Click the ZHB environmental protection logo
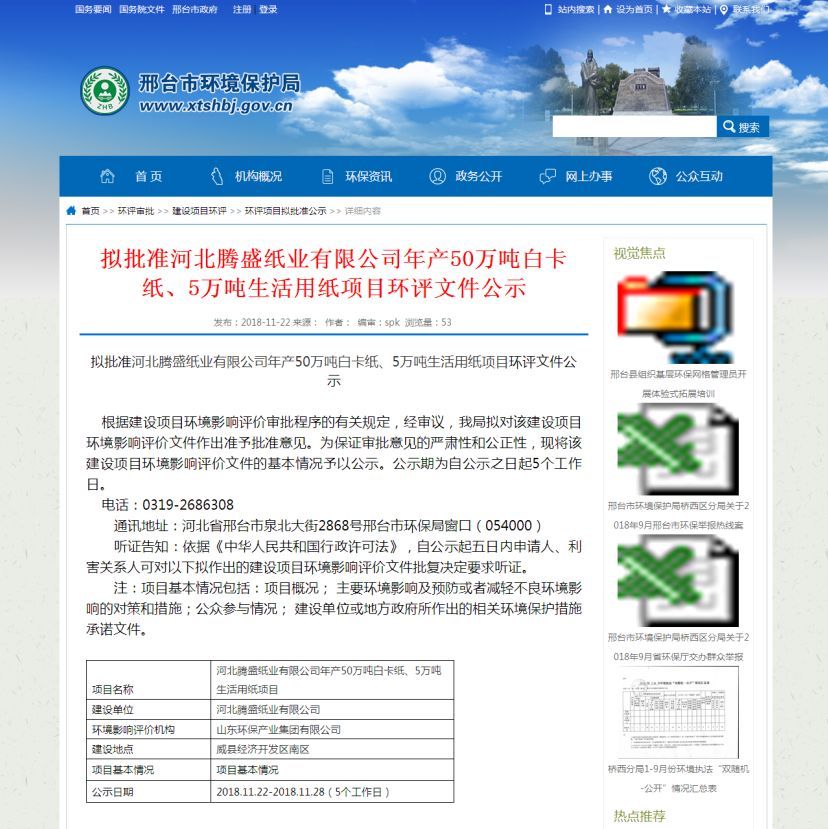The image size is (828, 829). tap(104, 90)
